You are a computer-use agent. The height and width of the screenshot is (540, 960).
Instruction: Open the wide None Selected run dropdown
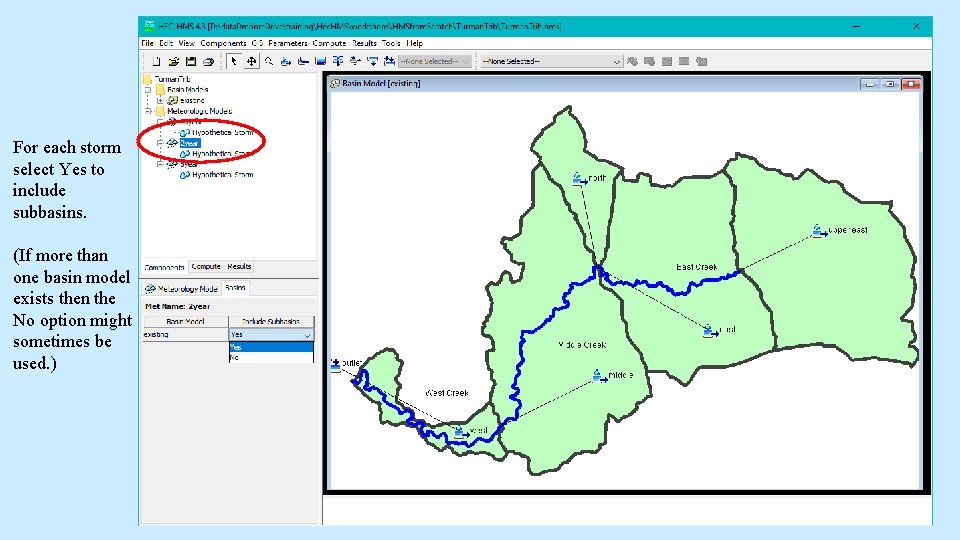point(552,61)
